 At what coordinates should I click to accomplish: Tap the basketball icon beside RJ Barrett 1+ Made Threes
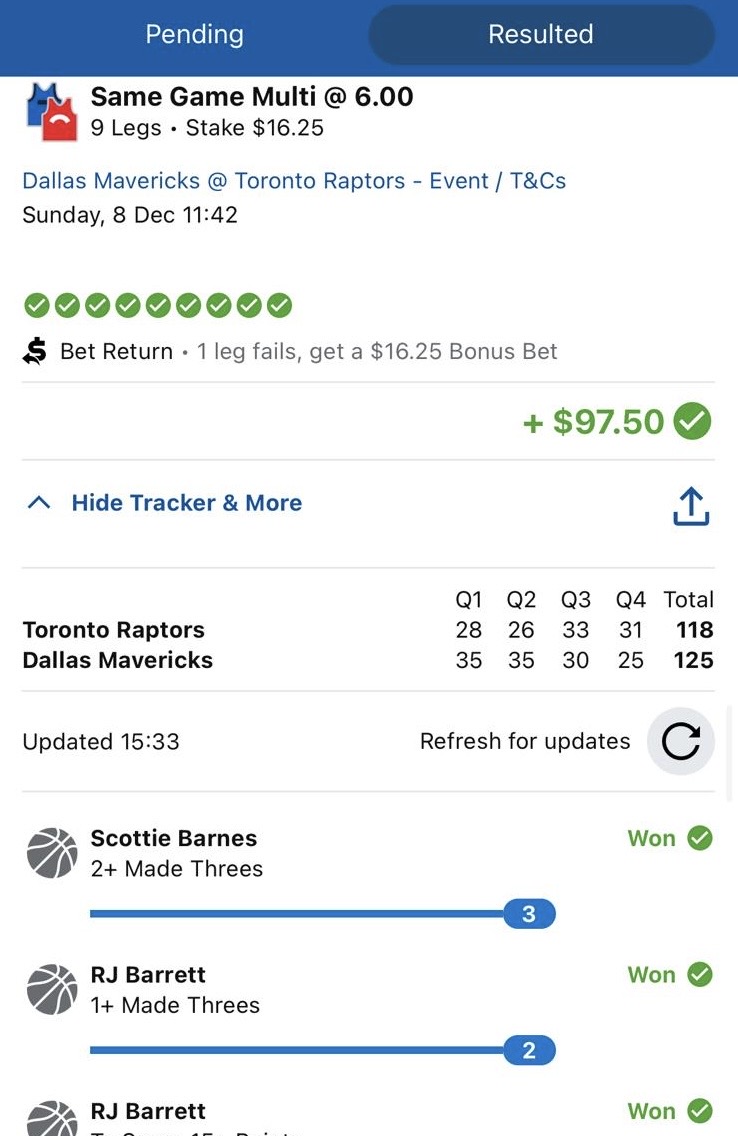tap(52, 990)
